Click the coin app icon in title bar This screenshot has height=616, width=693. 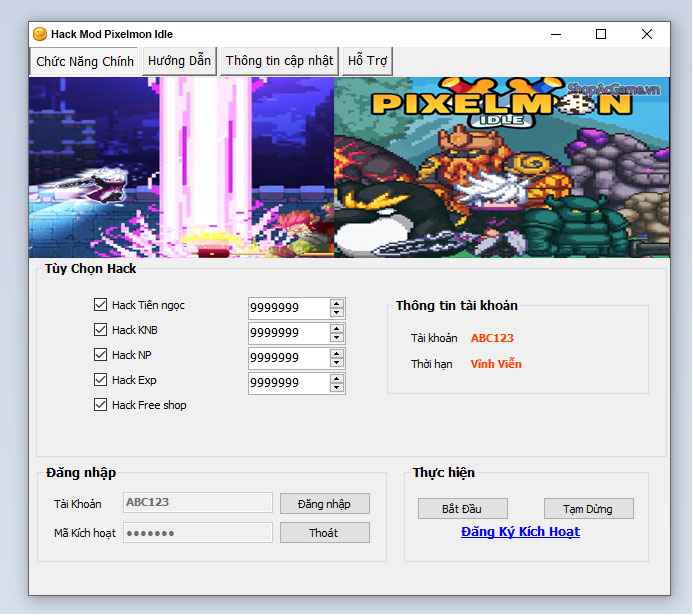(x=40, y=34)
